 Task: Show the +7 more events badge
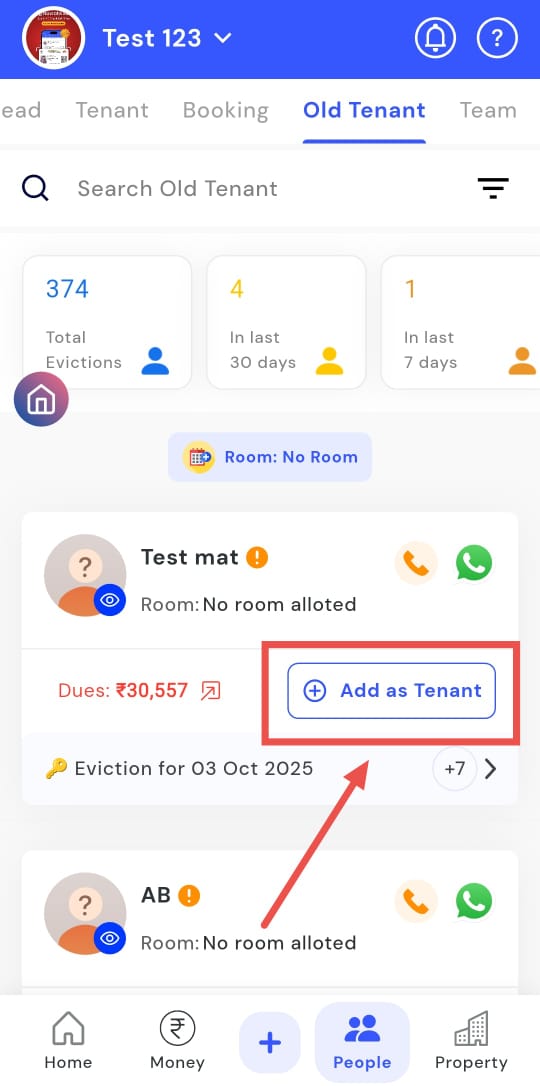(x=455, y=769)
